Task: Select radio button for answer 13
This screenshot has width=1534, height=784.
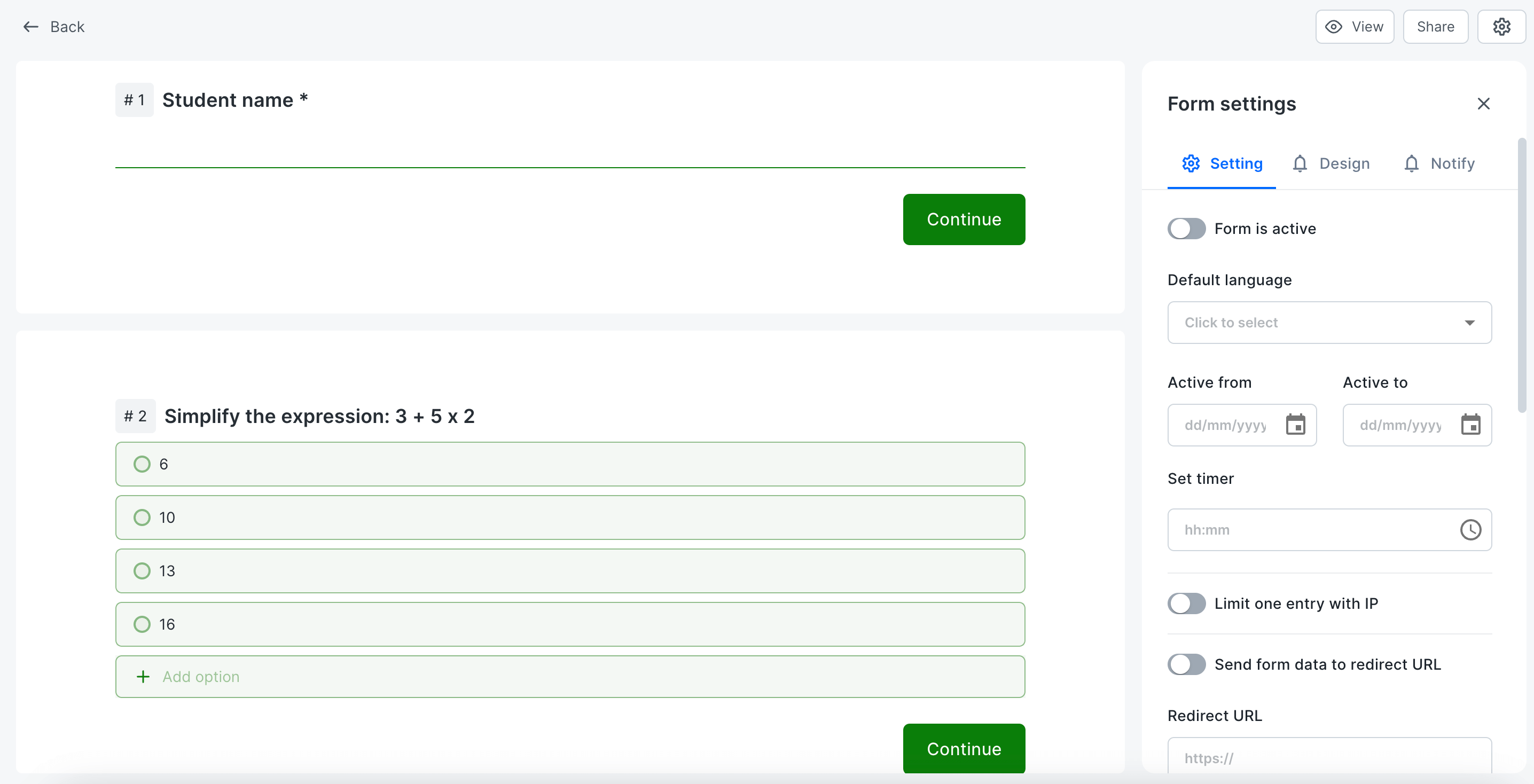Action: point(142,570)
